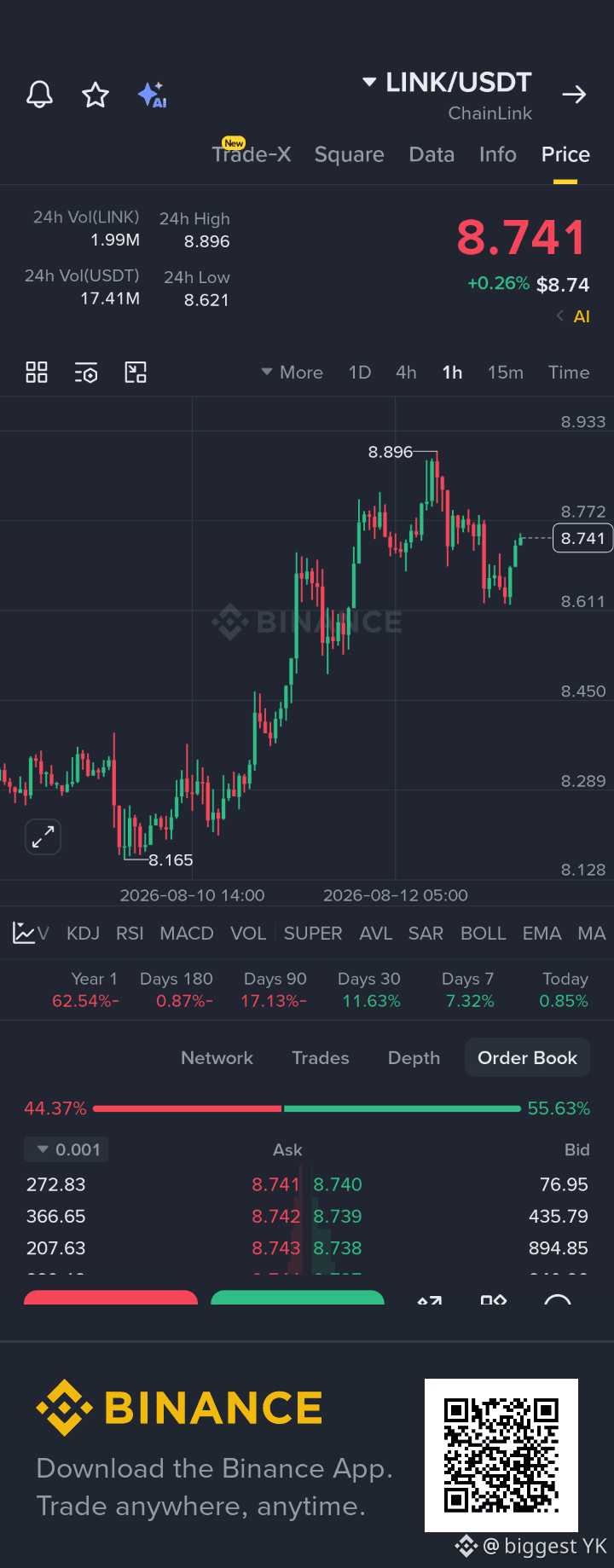Image resolution: width=614 pixels, height=1568 pixels.
Task: Switch to the Square tab
Action: [349, 154]
